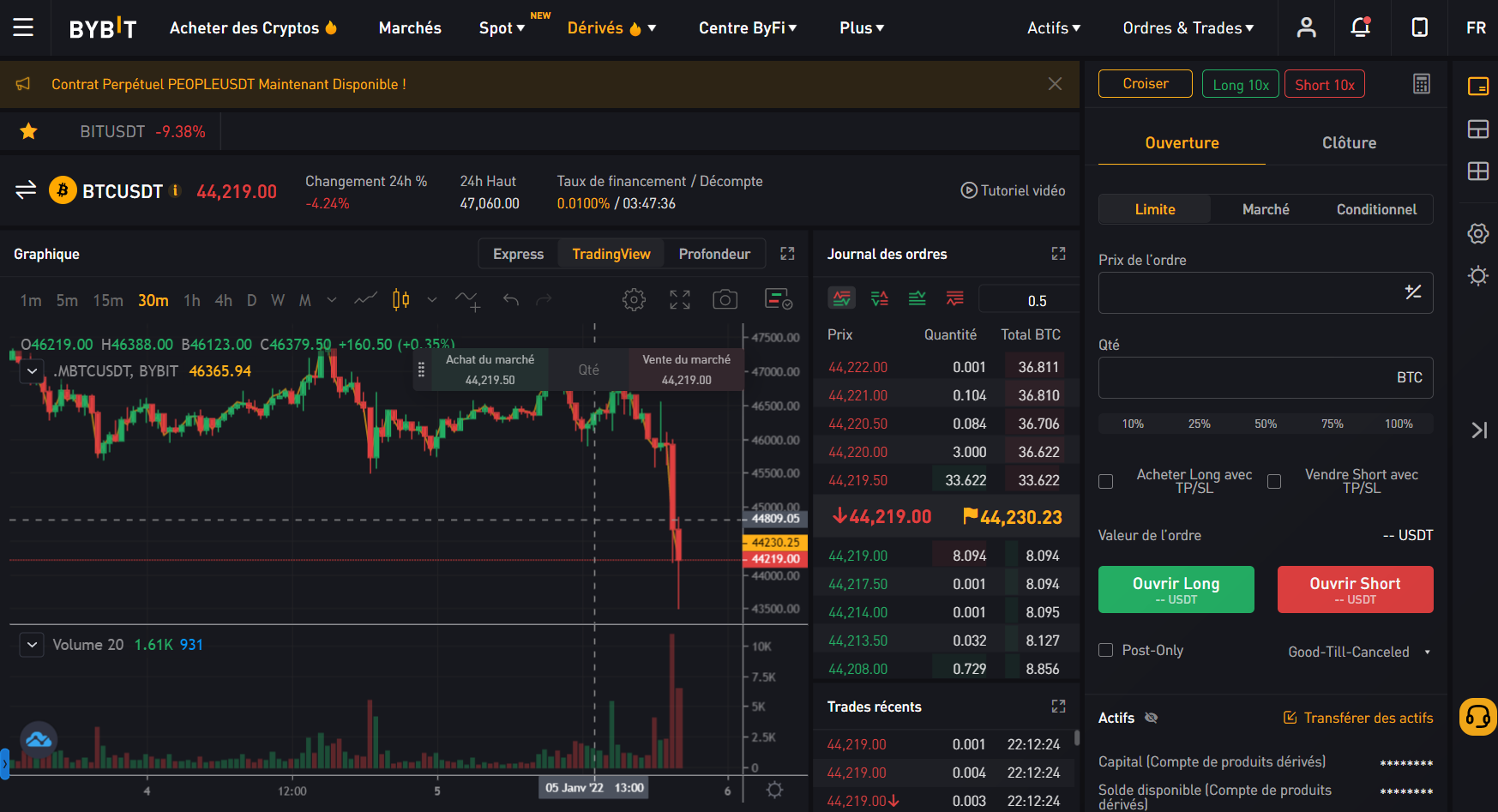1498x812 pixels.
Task: Click the price/percent toggle icon in Prix field
Action: click(x=1413, y=292)
